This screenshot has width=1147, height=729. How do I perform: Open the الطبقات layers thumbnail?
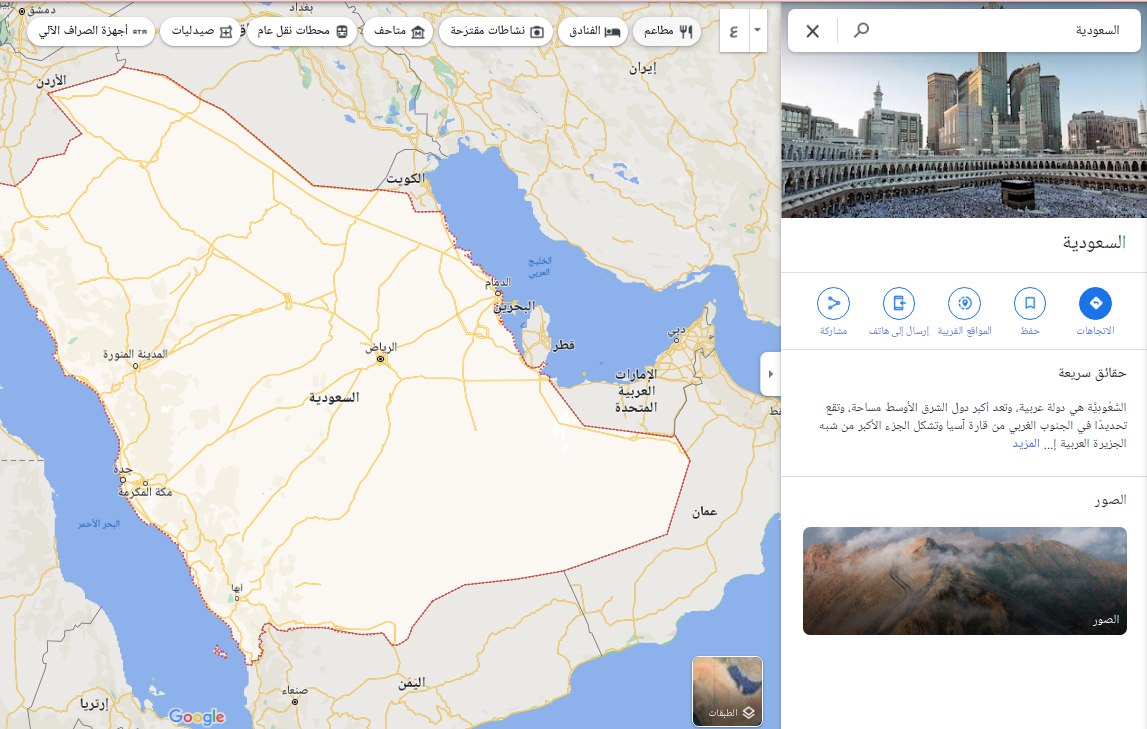point(727,691)
